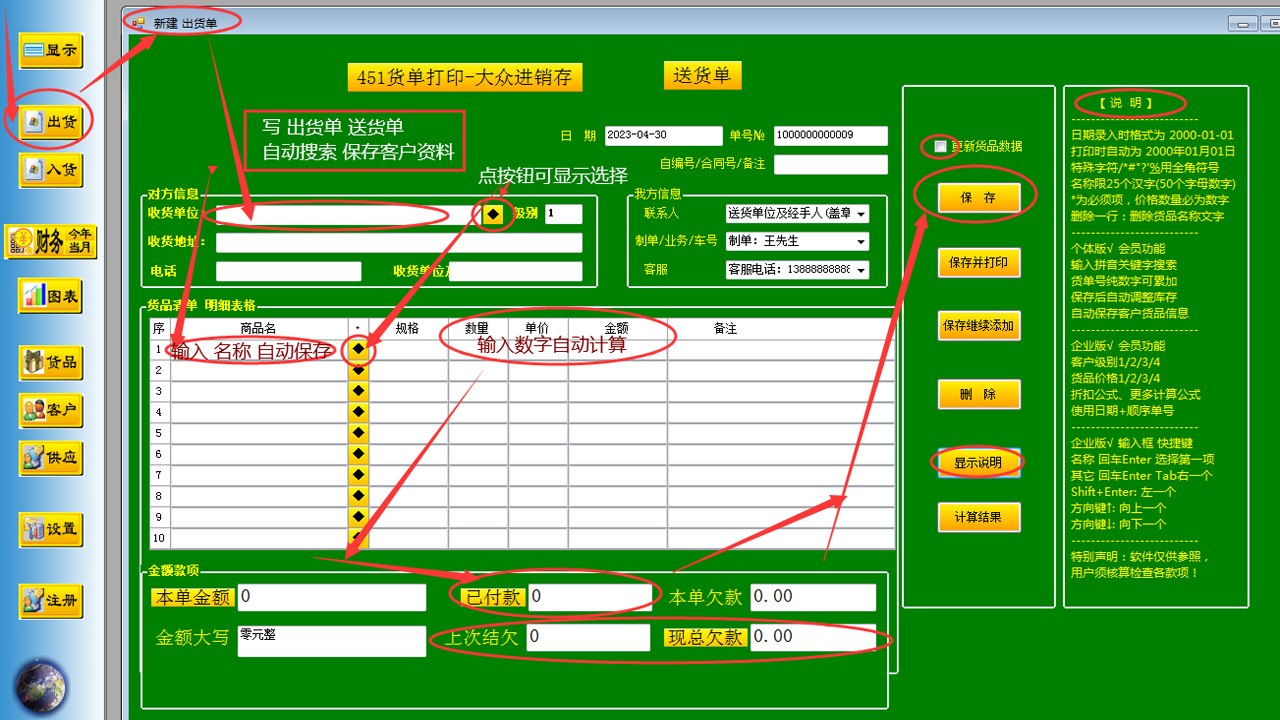Screen dimensions: 1280x720
Task: Open the 出货 module icon
Action: tap(50, 119)
